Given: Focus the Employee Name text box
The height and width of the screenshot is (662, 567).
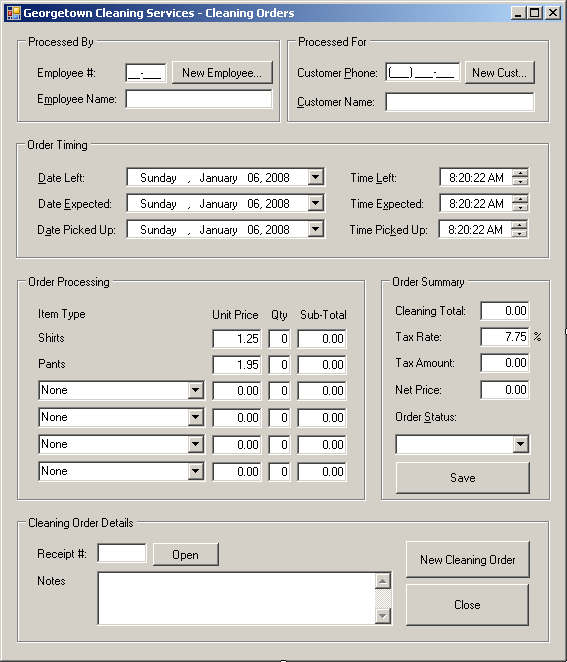Looking at the screenshot, I should pos(199,99).
